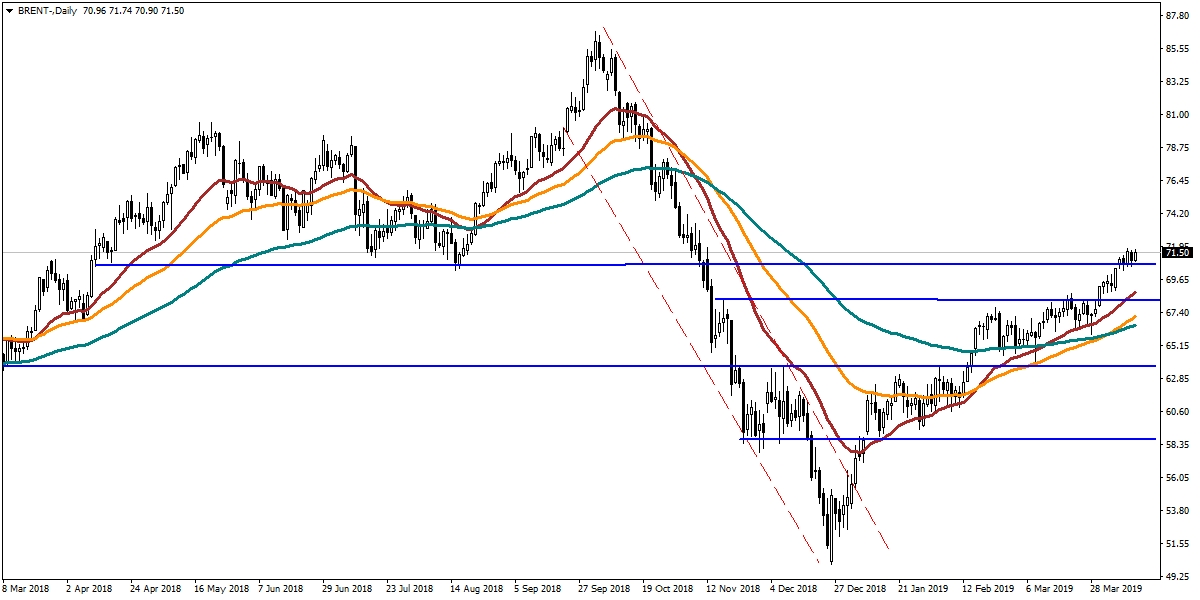Click the 78.75 price axis label
Screen dimensions: 1200x600
point(1177,148)
